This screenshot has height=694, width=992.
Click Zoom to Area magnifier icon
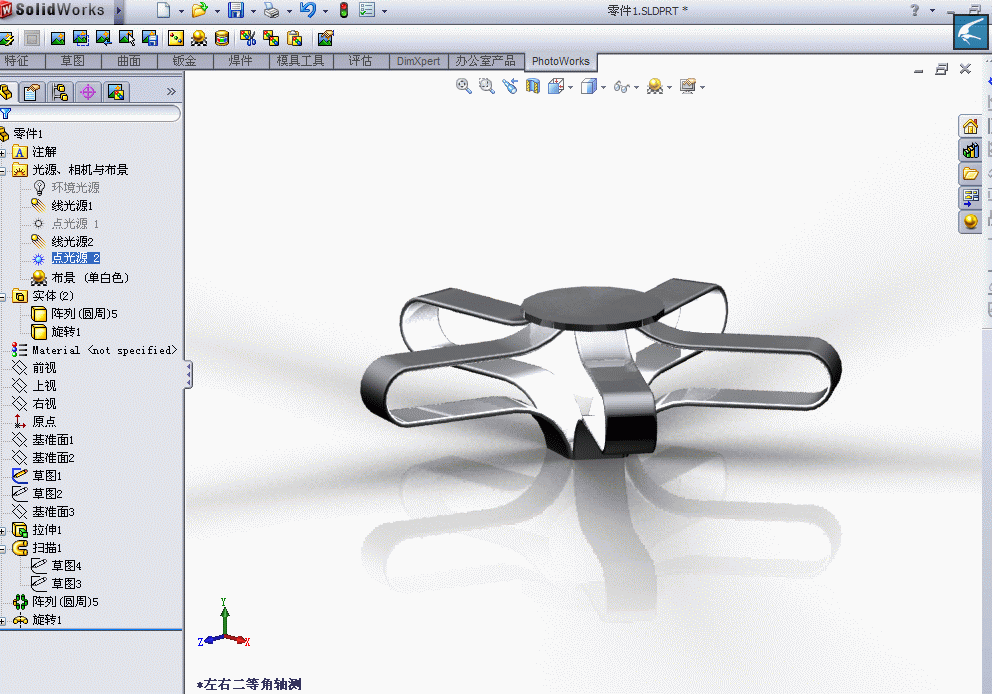[x=487, y=87]
